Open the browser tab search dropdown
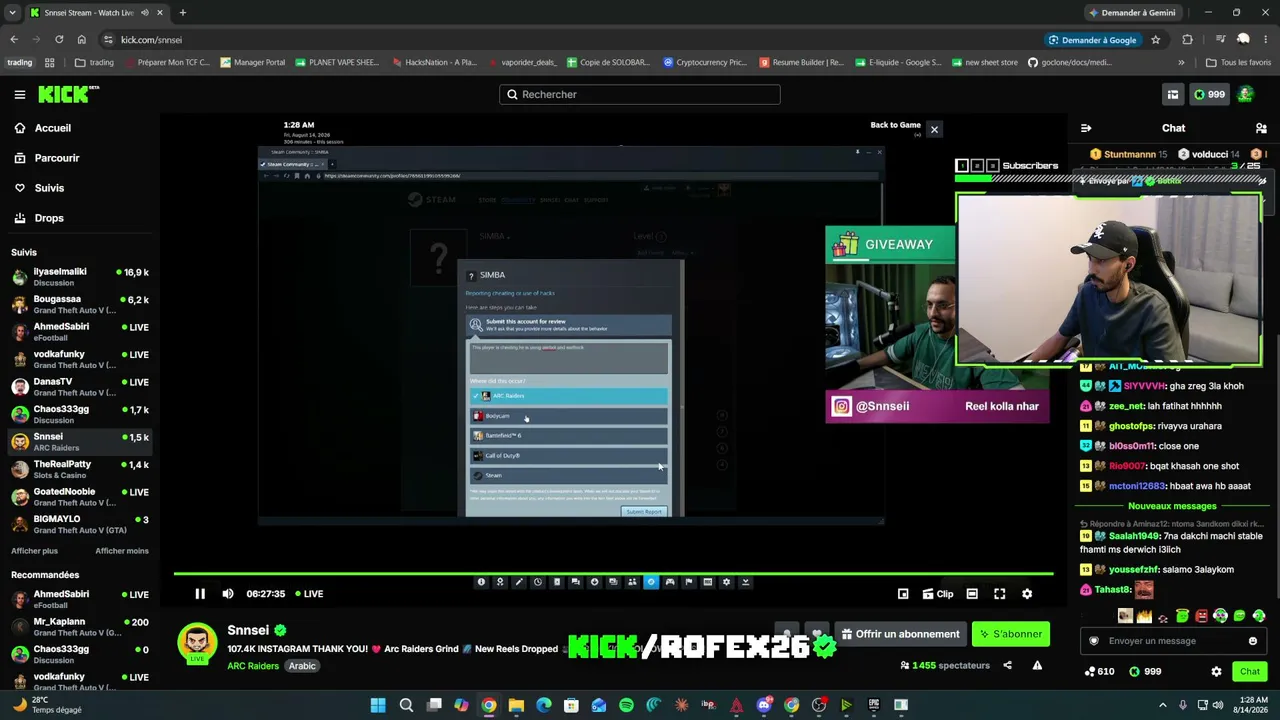Image resolution: width=1280 pixels, height=720 pixels. tap(12, 13)
